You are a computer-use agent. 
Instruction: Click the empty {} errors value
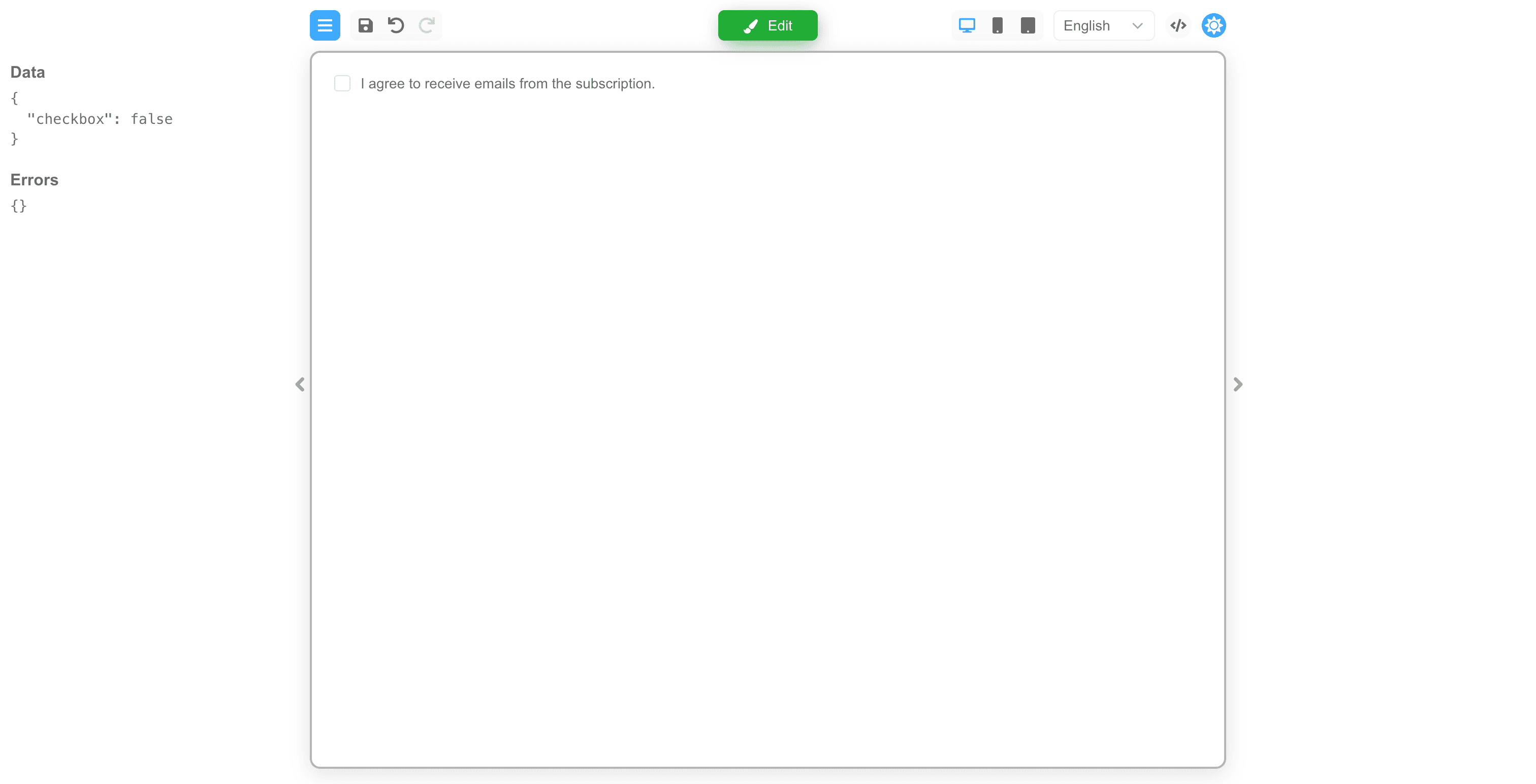tap(18, 206)
